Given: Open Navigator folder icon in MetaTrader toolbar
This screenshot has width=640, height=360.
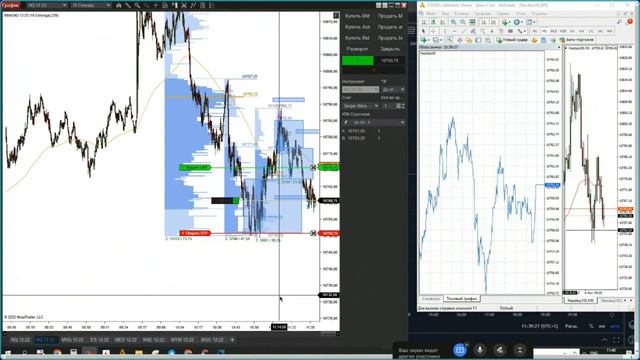Looking at the screenshot, I should 469,40.
